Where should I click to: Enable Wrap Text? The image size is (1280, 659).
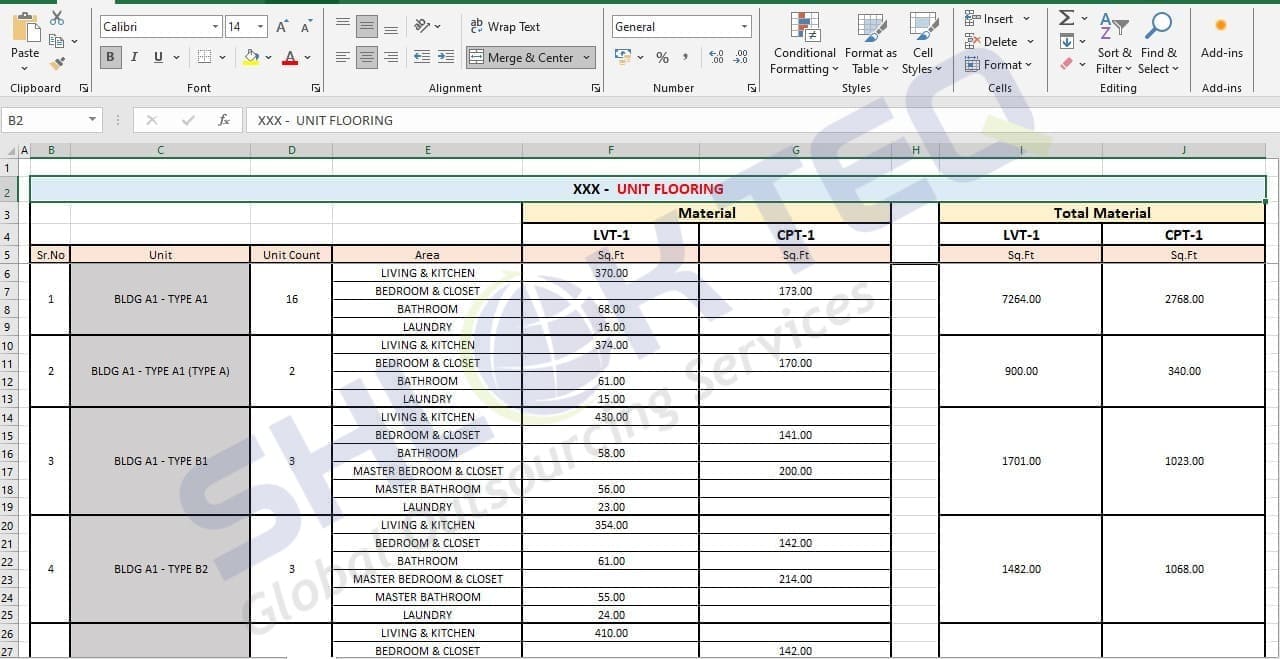tap(505, 27)
